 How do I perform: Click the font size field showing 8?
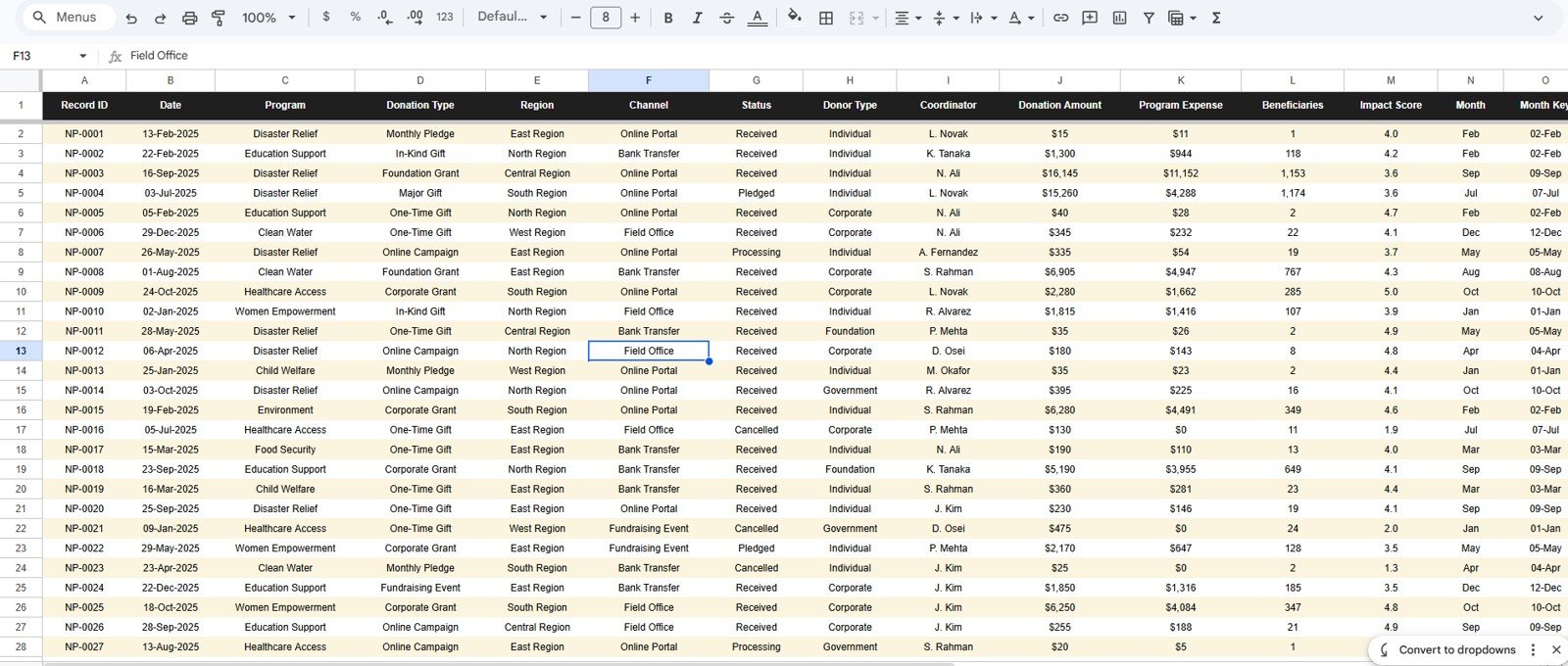click(606, 18)
